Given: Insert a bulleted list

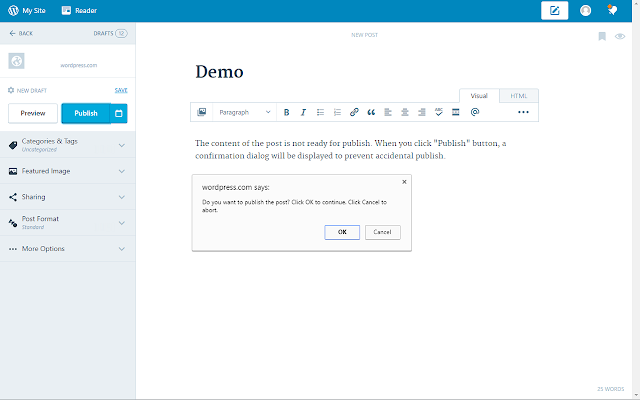Looking at the screenshot, I should tap(320, 112).
